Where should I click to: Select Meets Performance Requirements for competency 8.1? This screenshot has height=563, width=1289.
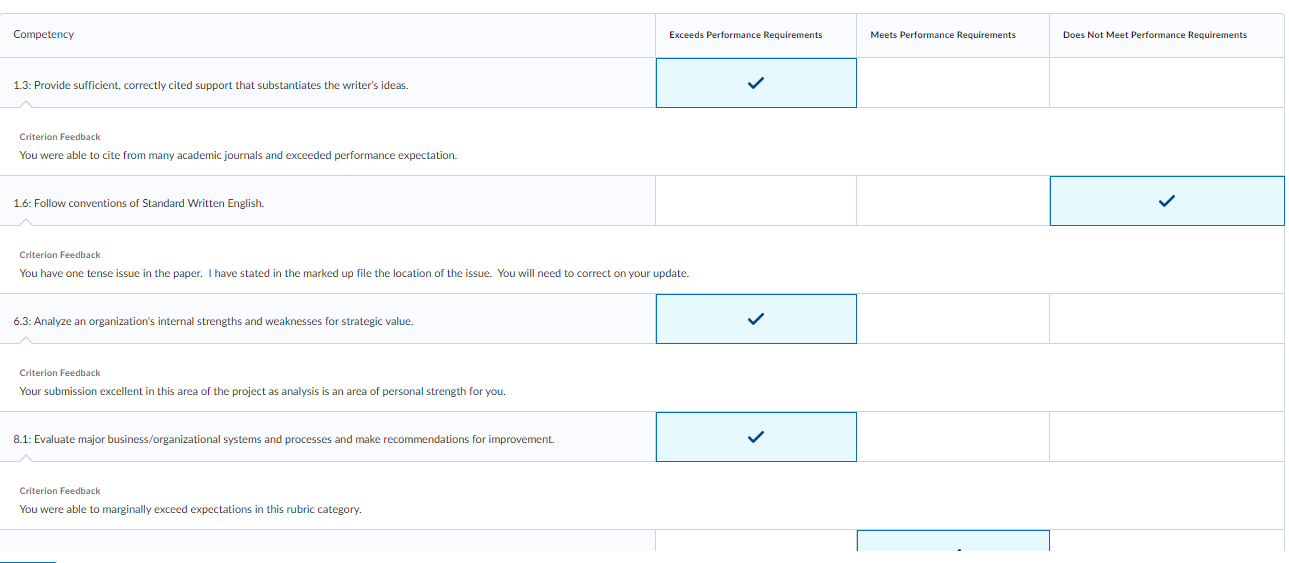pyautogui.click(x=952, y=437)
